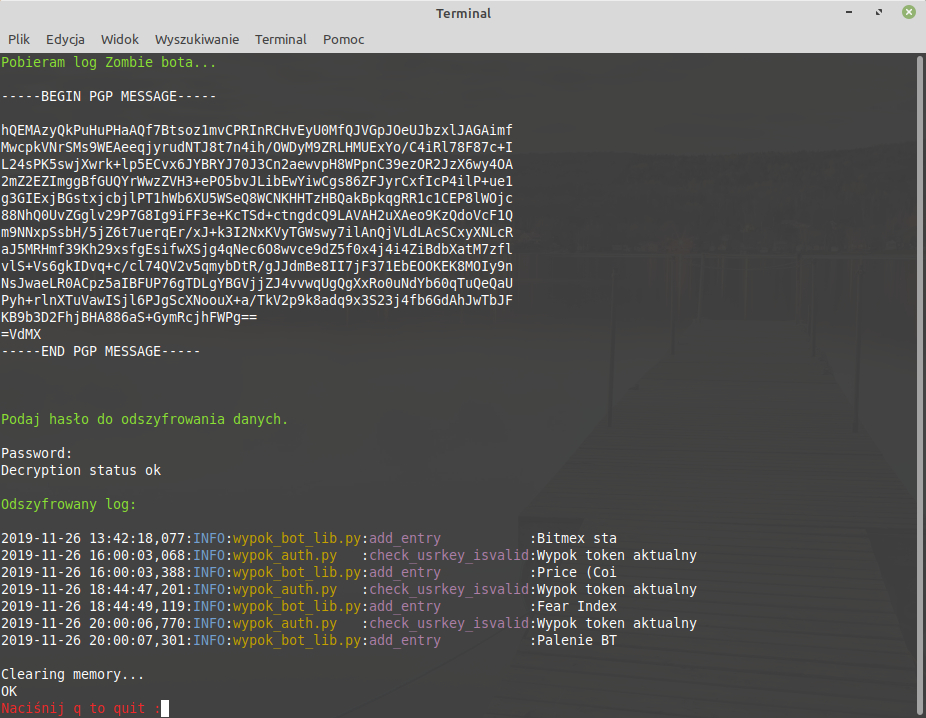Click the 'Odszyfrowany log:' heading
This screenshot has width=926, height=718.
[x=69, y=504]
